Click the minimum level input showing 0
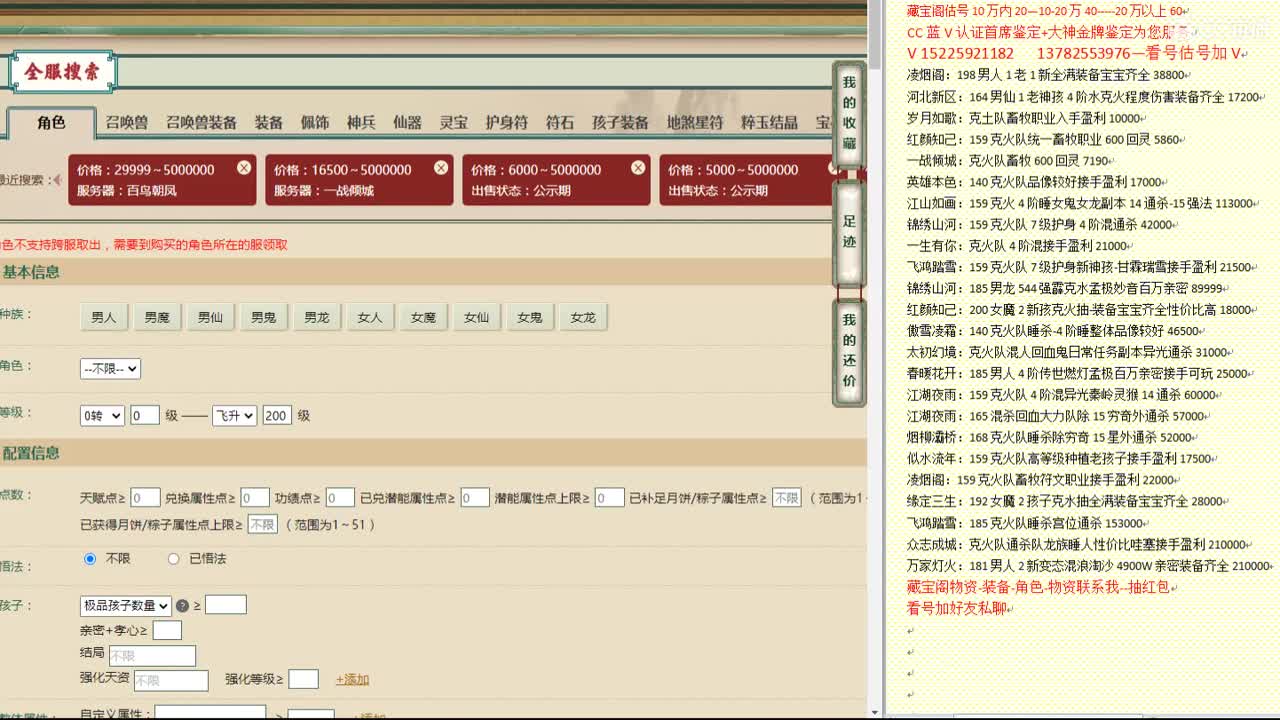 pyautogui.click(x=145, y=415)
